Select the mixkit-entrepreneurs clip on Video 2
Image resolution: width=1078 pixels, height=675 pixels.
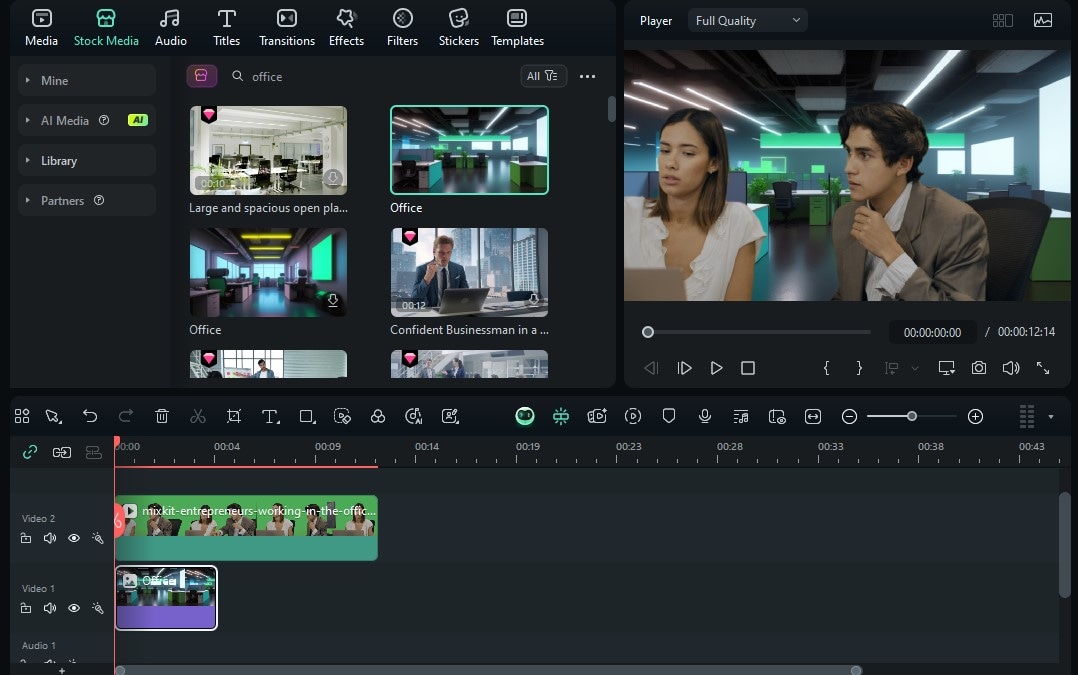(246, 527)
